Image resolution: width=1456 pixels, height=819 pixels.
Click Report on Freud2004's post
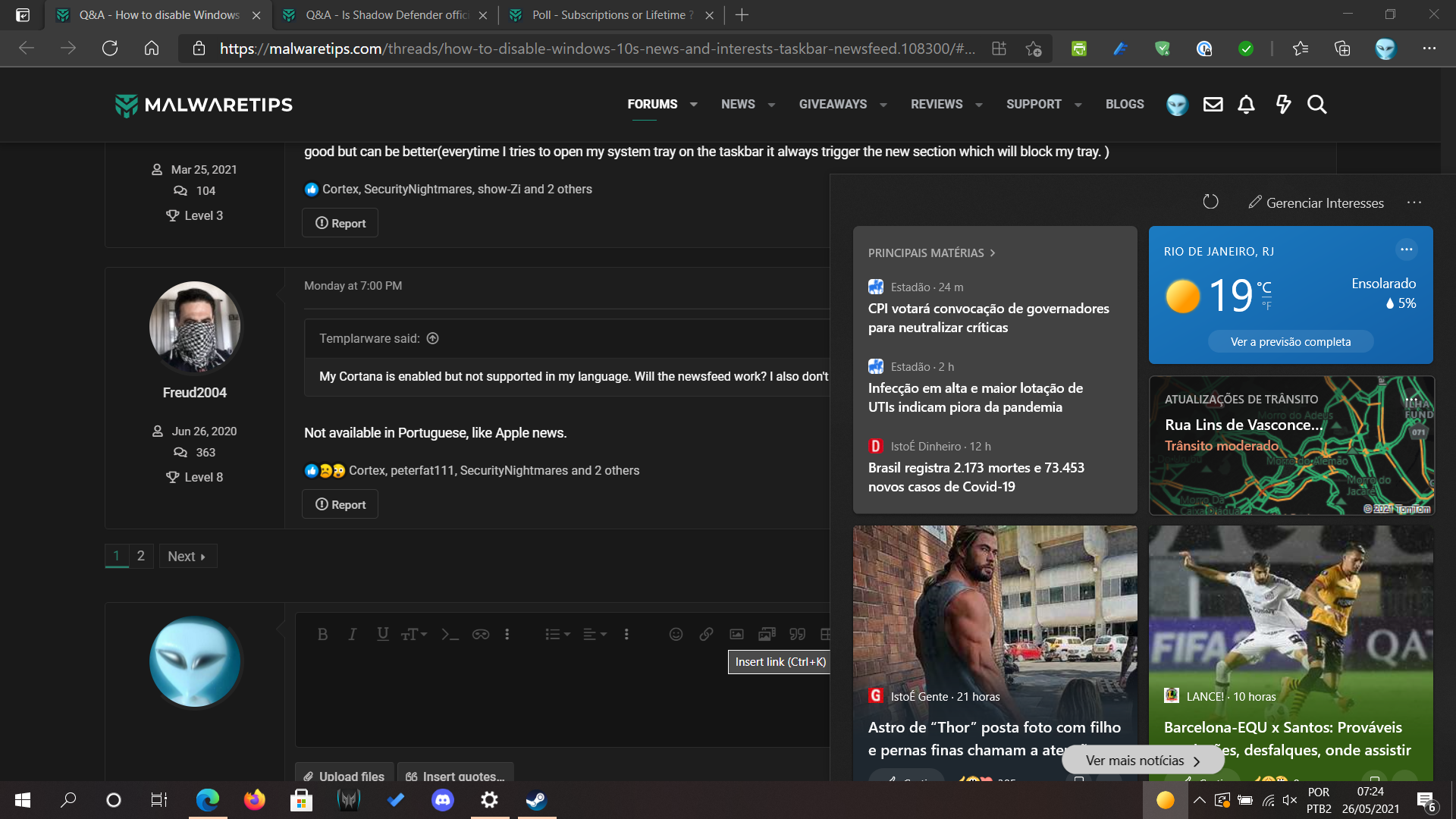340,505
